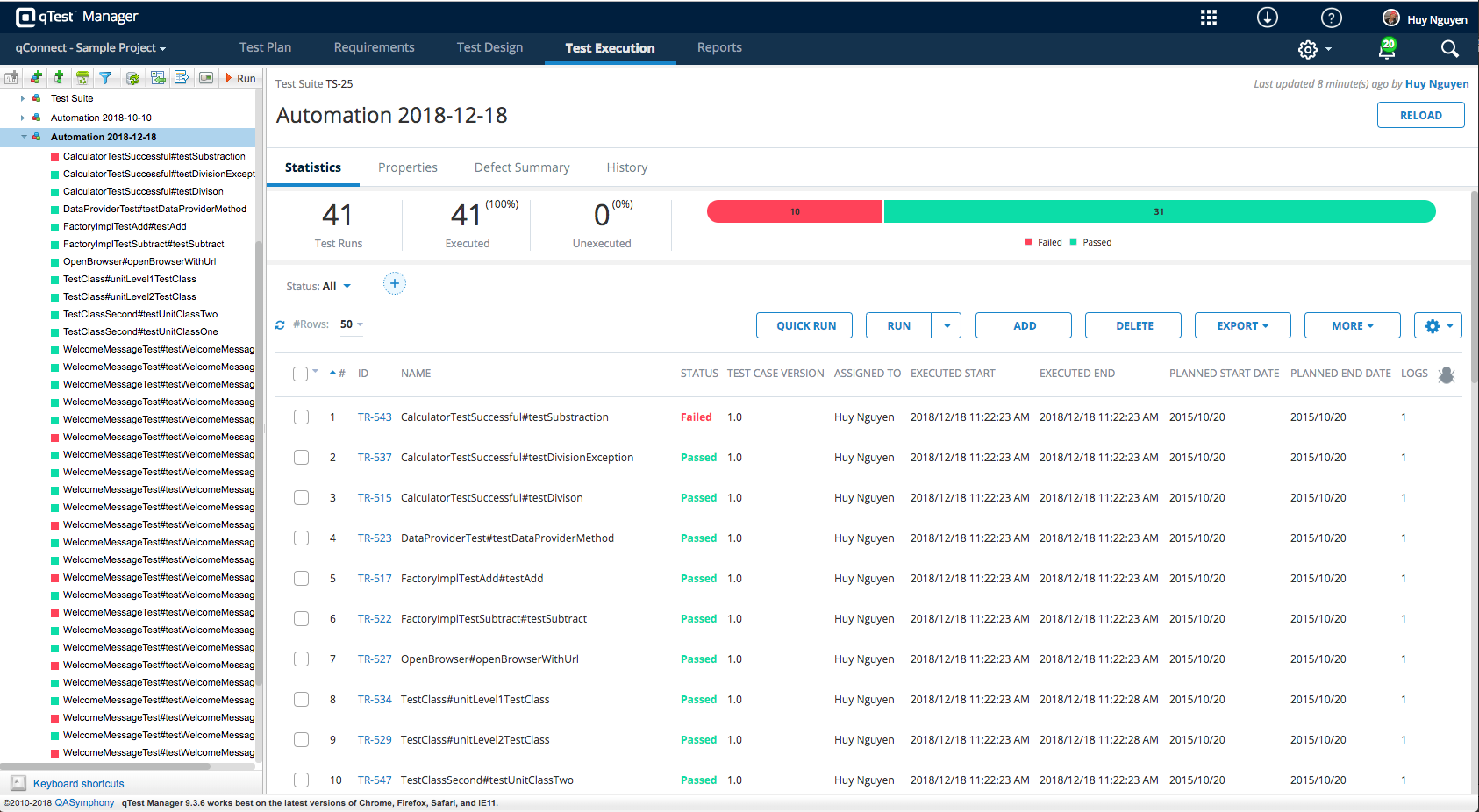Click the download resources arrow icon
The width and height of the screenshot is (1479, 812).
(x=1267, y=18)
